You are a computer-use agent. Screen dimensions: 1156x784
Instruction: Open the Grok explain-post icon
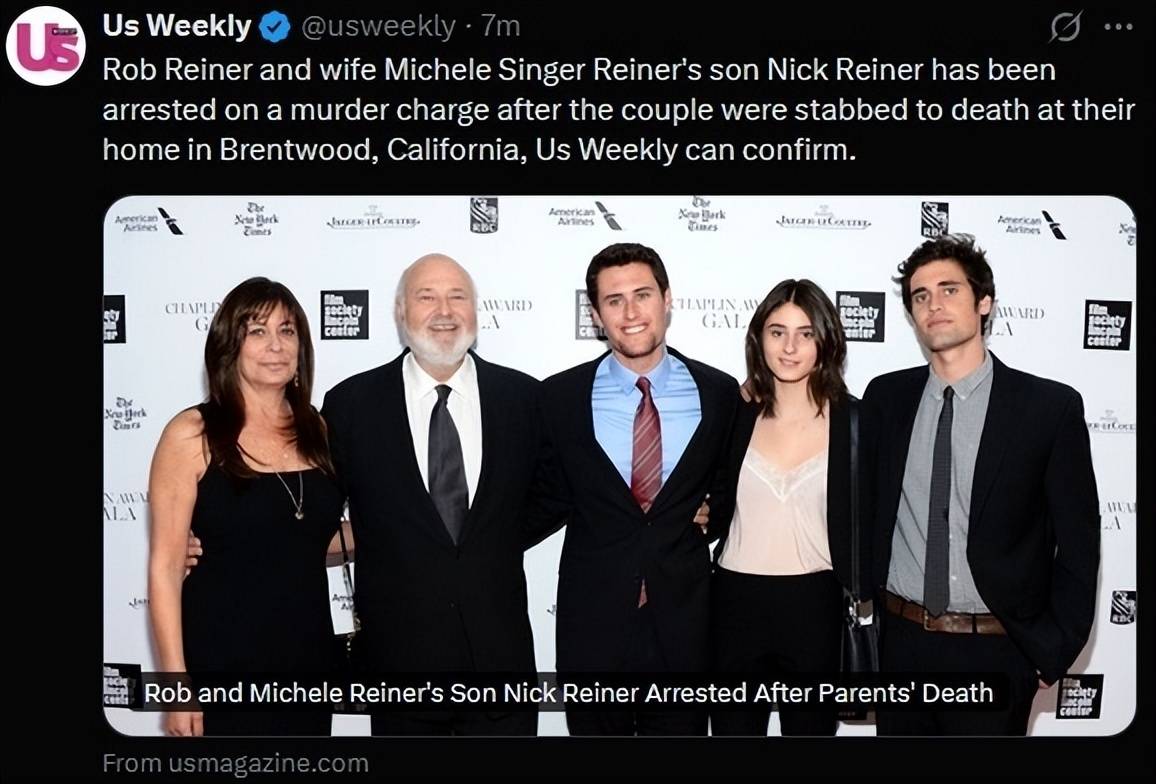pyautogui.click(x=1065, y=27)
